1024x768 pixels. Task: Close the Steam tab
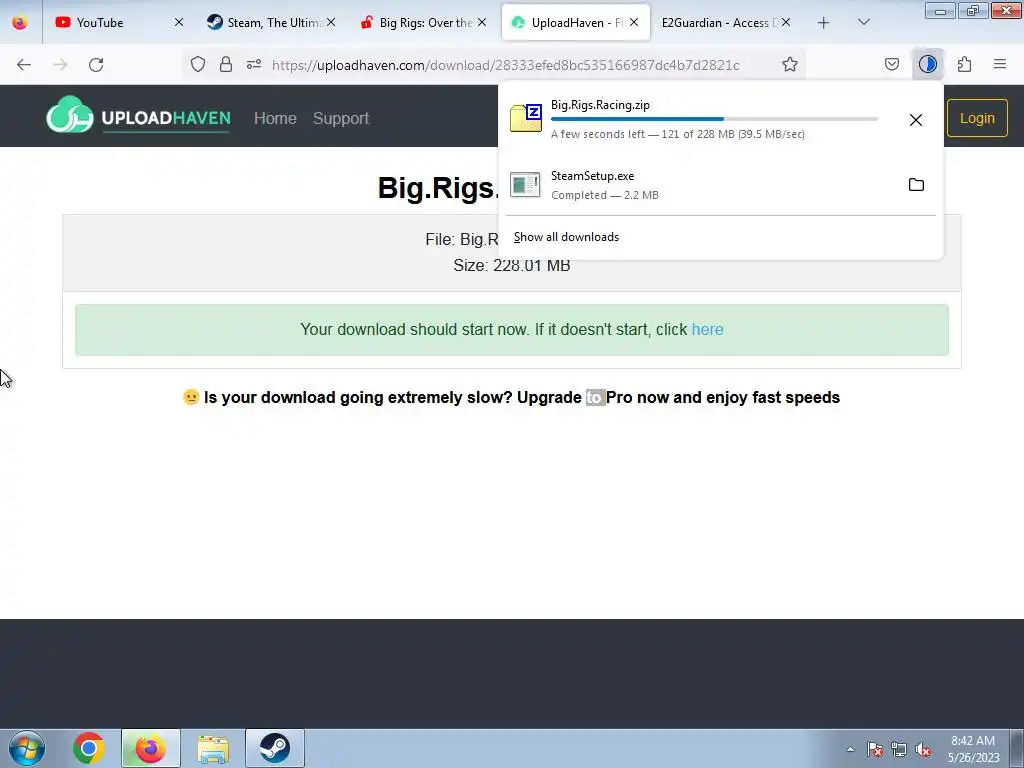[331, 23]
